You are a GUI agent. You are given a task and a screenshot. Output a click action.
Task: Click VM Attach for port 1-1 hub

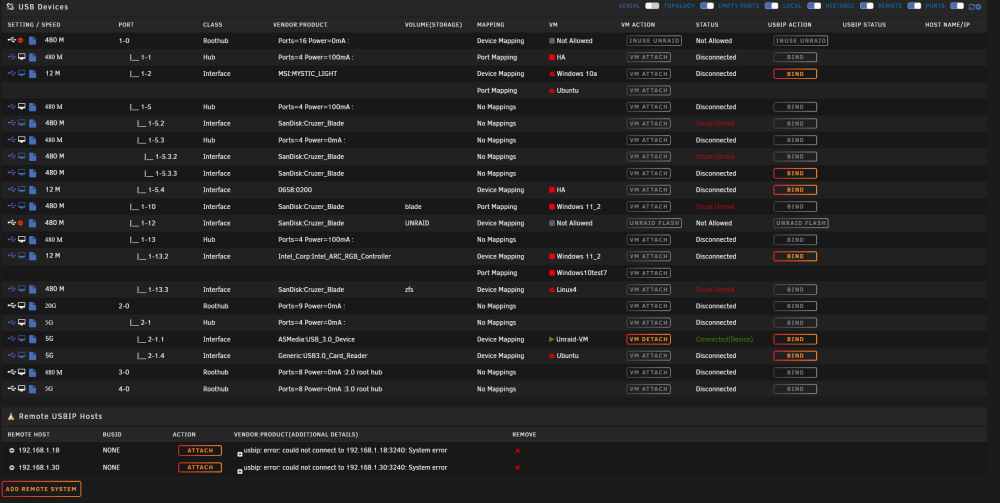point(649,57)
